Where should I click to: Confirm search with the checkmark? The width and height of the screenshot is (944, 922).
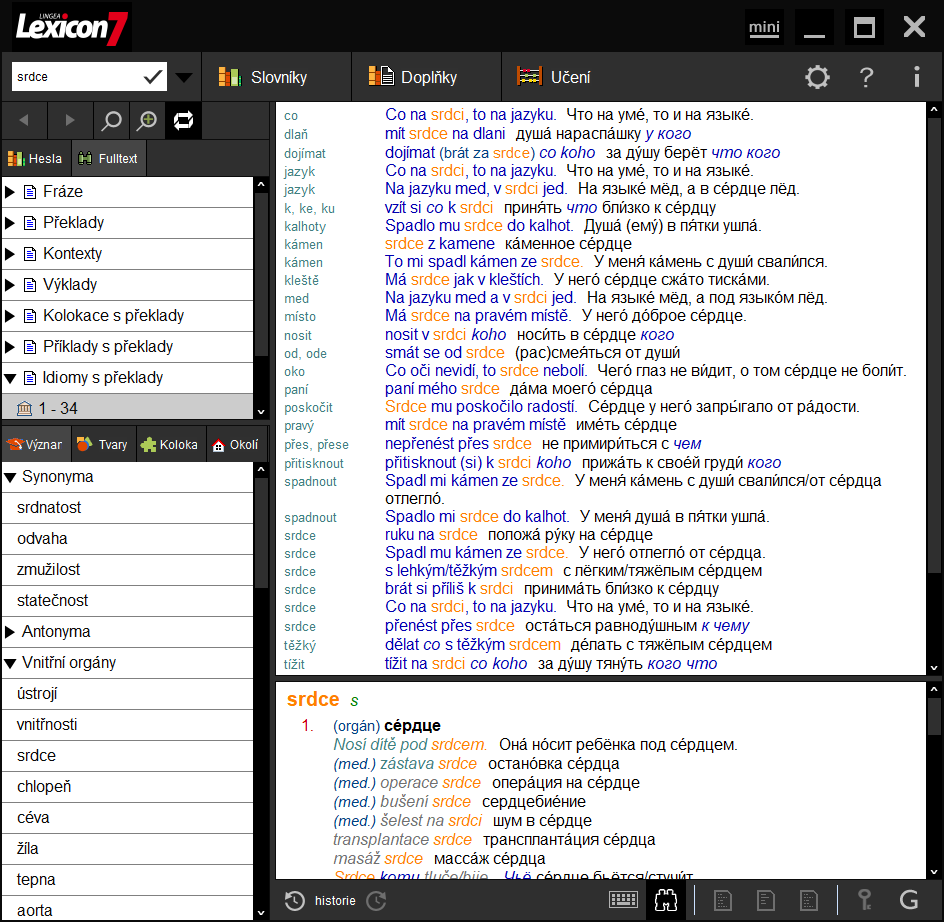(x=153, y=76)
